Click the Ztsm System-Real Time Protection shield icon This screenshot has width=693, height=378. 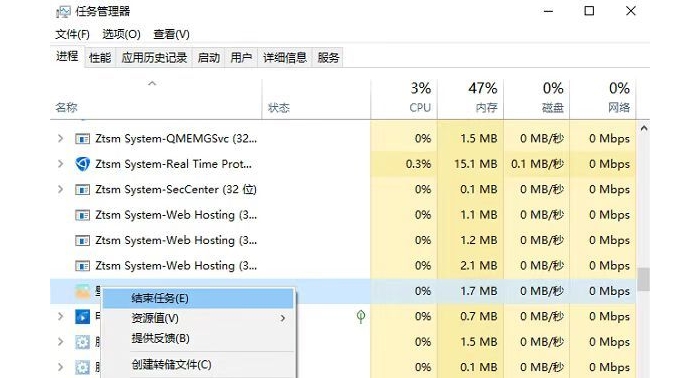(x=82, y=164)
